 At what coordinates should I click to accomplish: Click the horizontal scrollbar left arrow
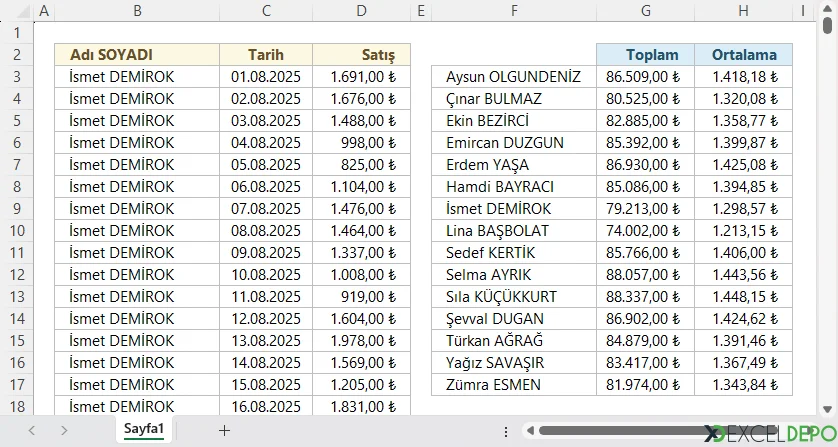tap(530, 431)
